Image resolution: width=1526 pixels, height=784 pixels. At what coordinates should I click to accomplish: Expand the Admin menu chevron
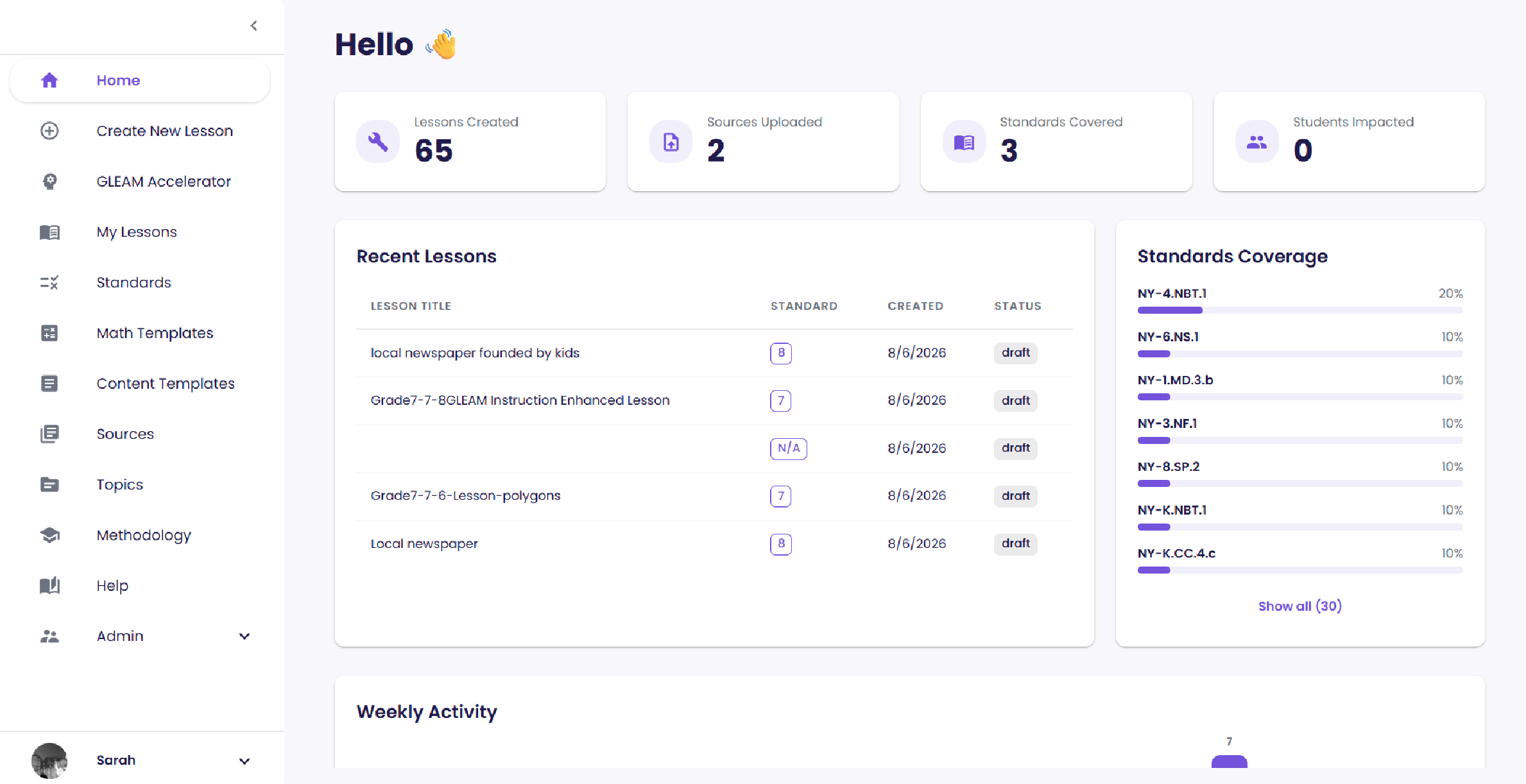pyautogui.click(x=244, y=636)
